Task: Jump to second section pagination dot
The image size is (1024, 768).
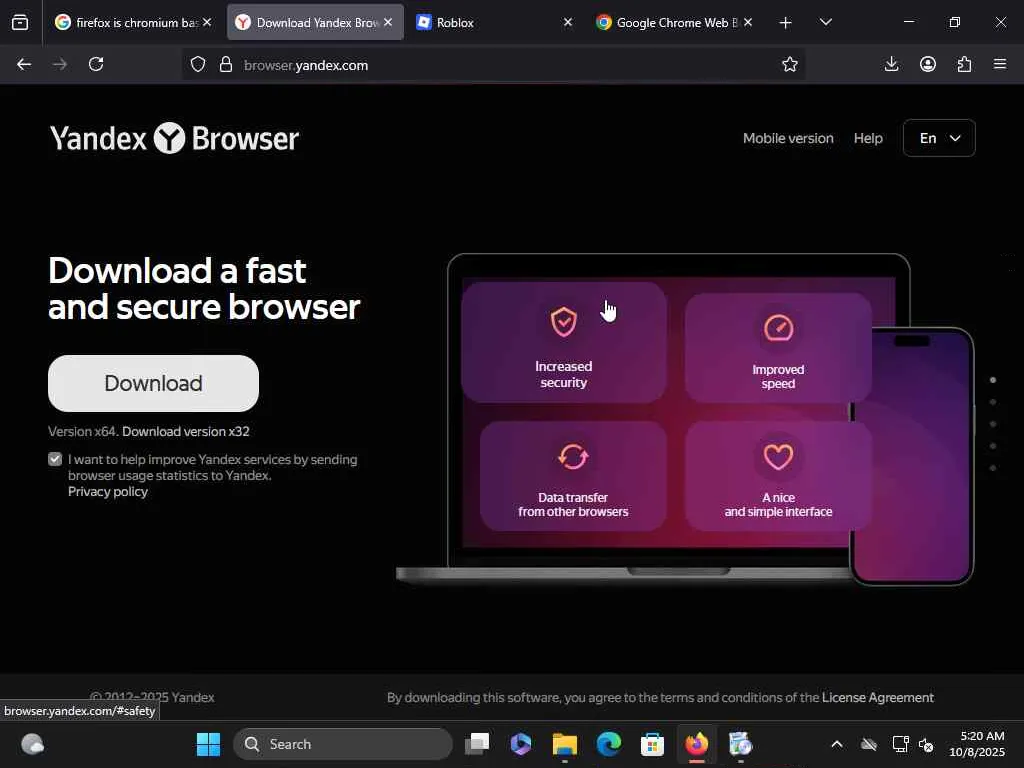Action: tap(993, 402)
